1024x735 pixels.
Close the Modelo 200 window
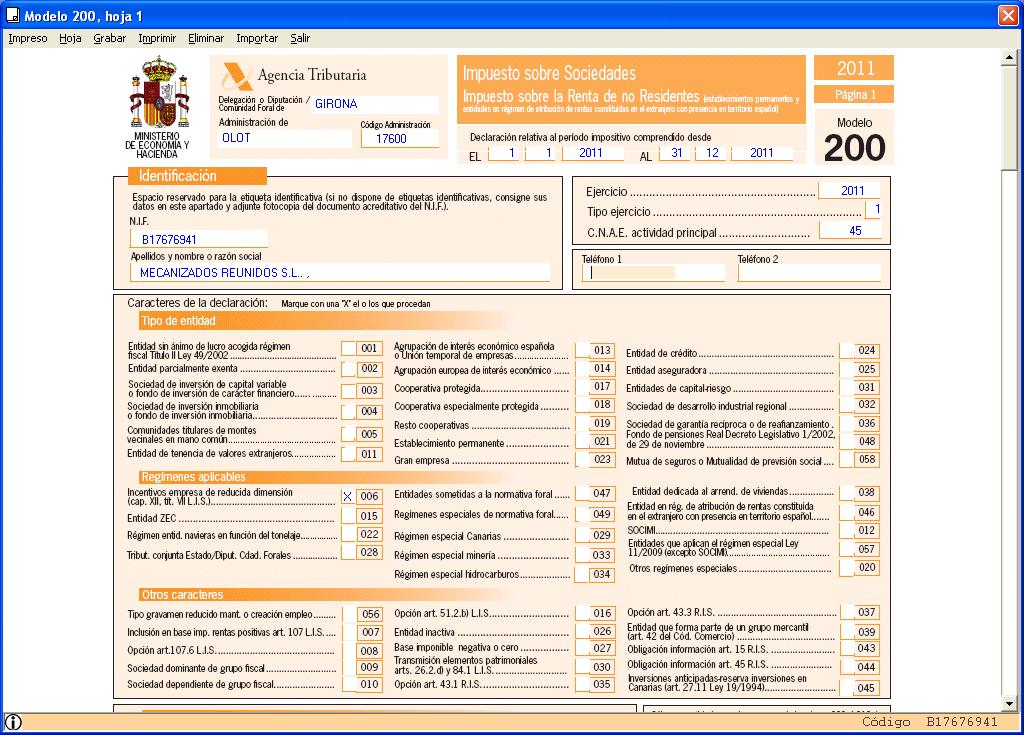pos(1007,16)
